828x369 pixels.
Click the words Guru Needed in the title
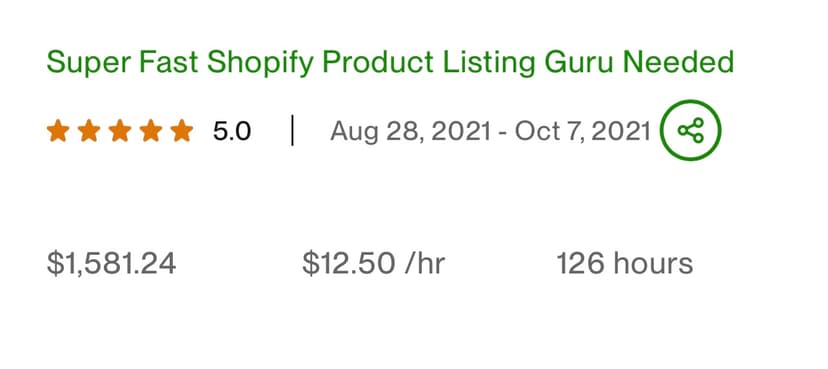click(x=639, y=62)
